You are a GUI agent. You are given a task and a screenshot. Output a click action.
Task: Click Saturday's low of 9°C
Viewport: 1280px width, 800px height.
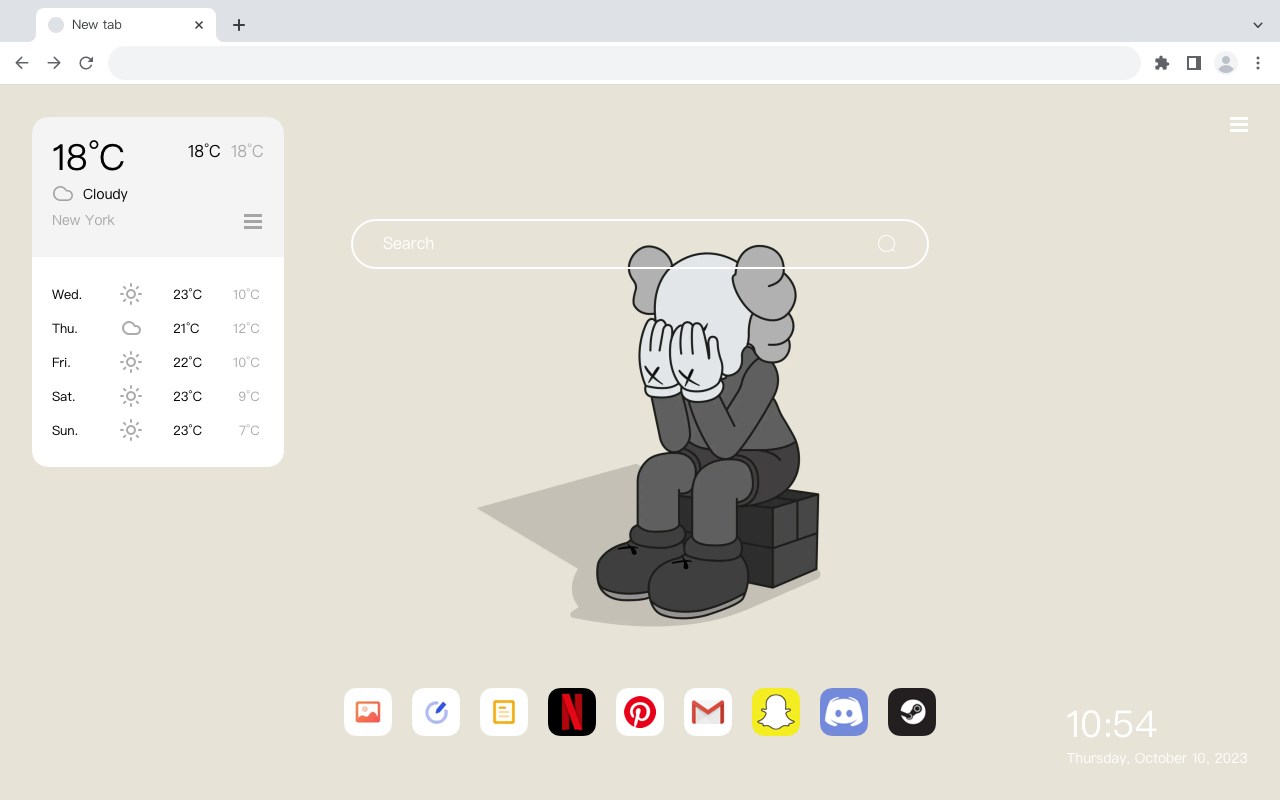pos(249,396)
